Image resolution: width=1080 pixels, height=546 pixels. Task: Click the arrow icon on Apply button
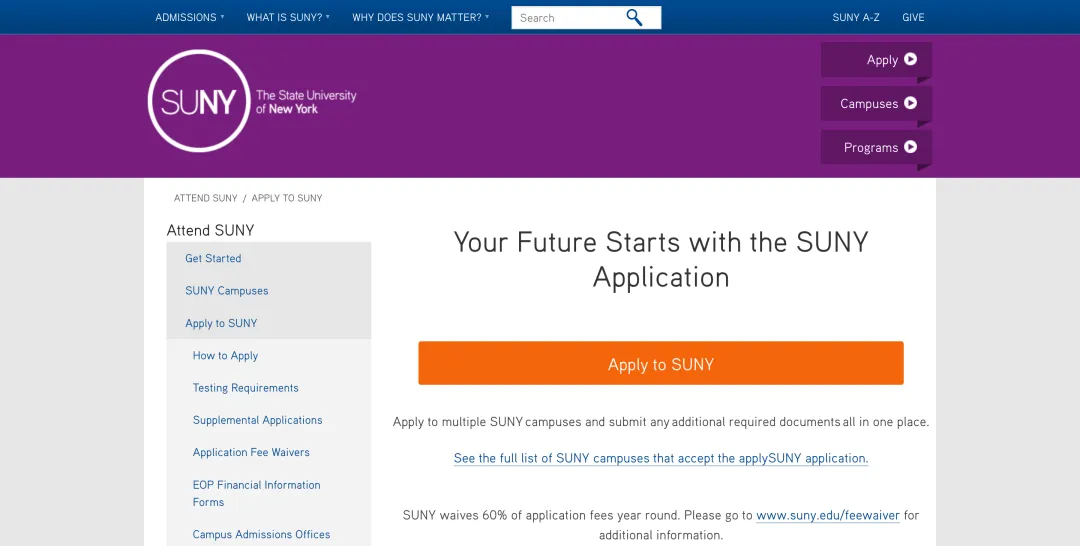(x=910, y=59)
